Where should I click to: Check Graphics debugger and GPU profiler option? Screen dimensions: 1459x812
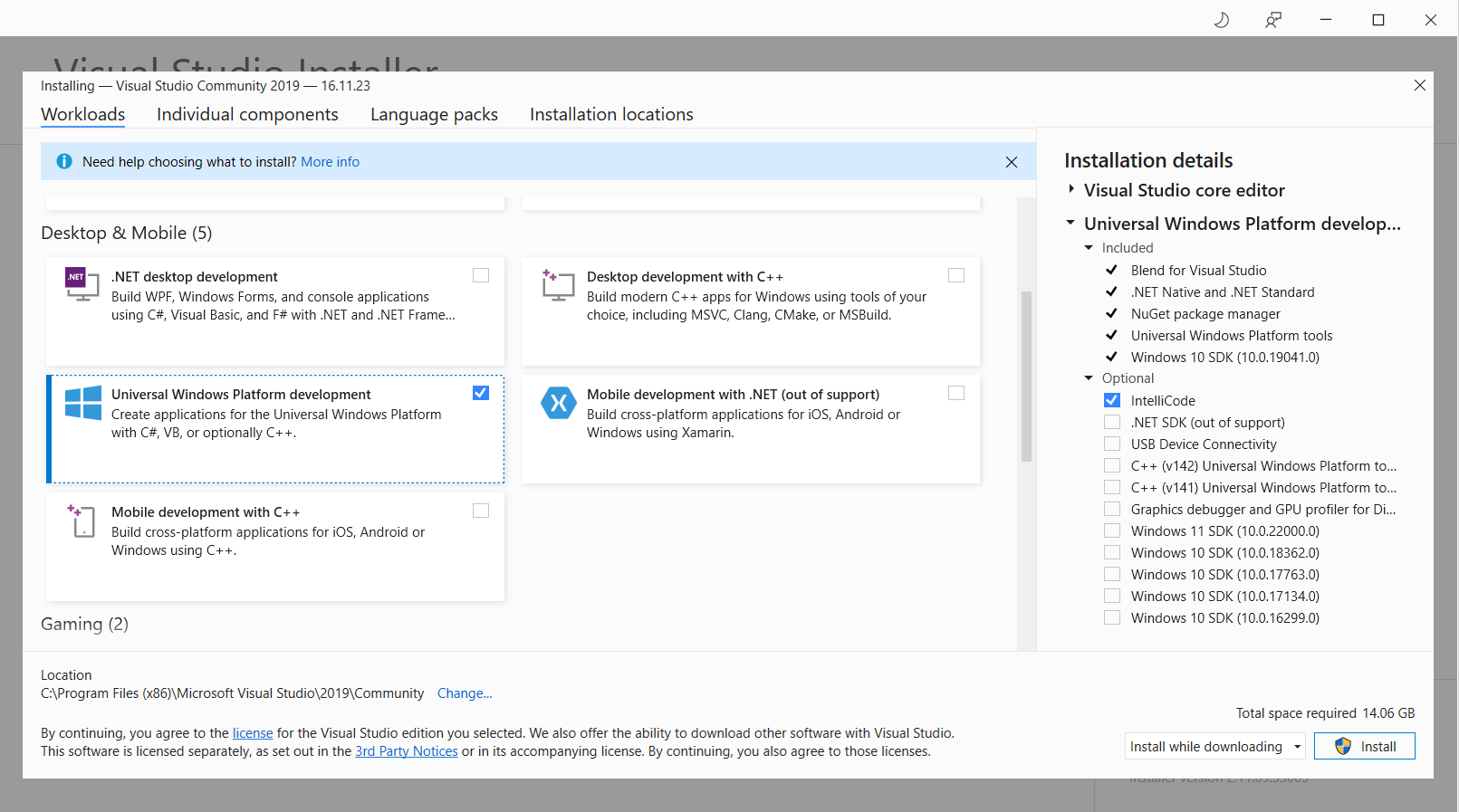1112,509
